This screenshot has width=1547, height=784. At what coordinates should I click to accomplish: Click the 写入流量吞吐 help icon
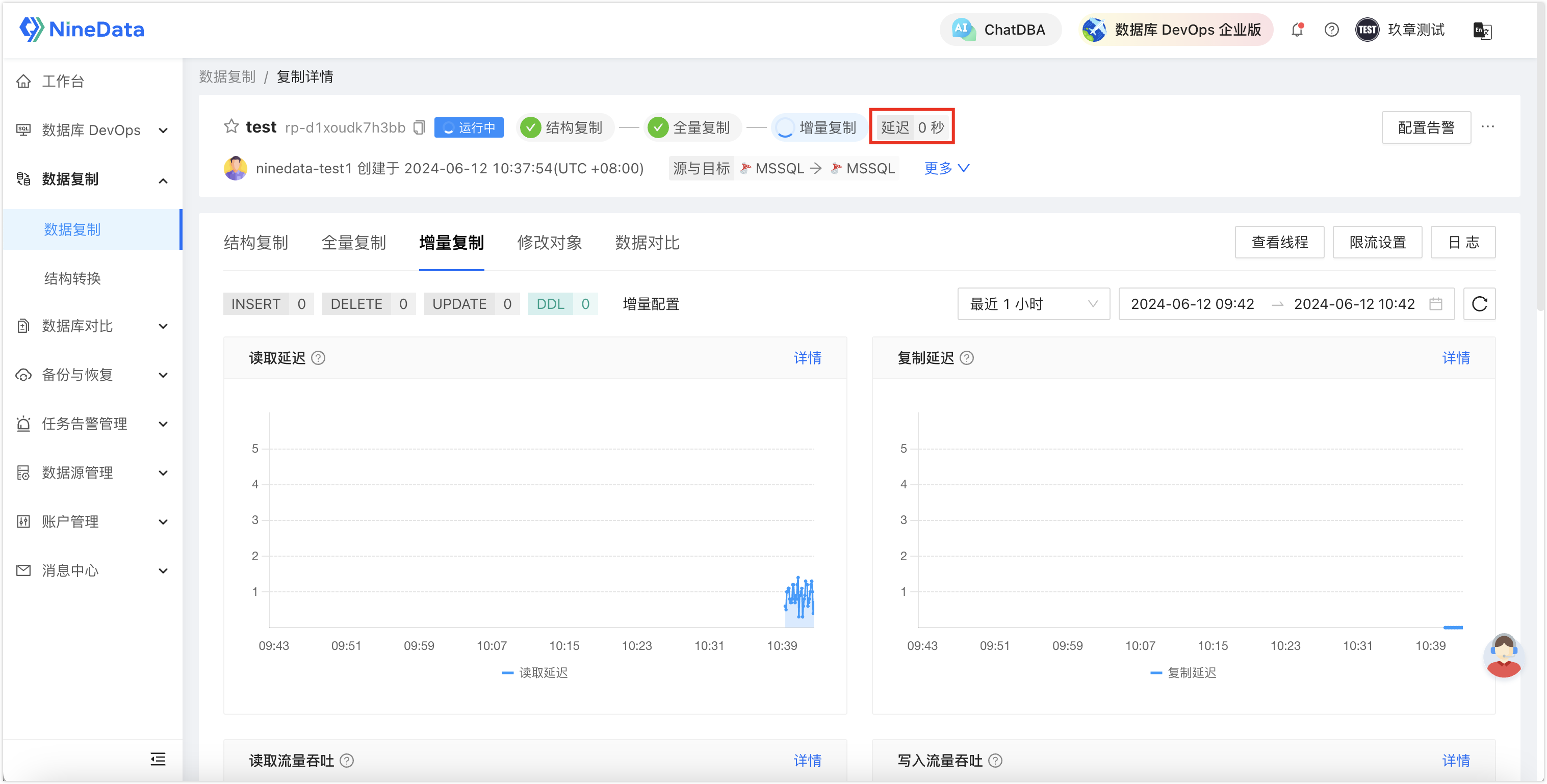click(995, 761)
